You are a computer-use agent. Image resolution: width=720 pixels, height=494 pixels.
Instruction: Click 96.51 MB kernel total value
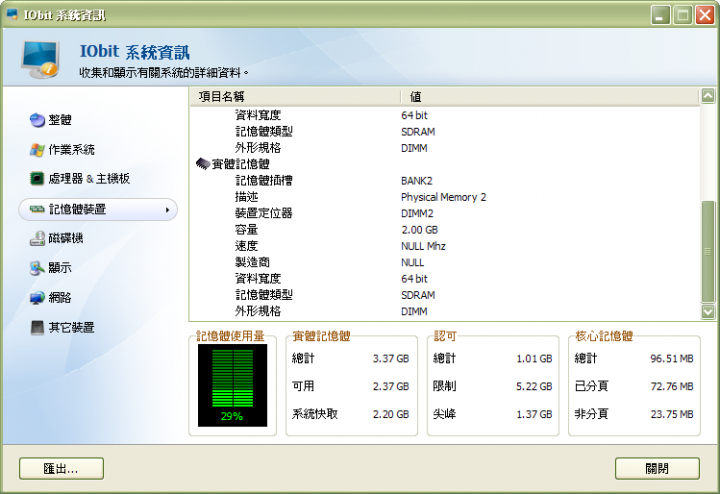coord(672,359)
